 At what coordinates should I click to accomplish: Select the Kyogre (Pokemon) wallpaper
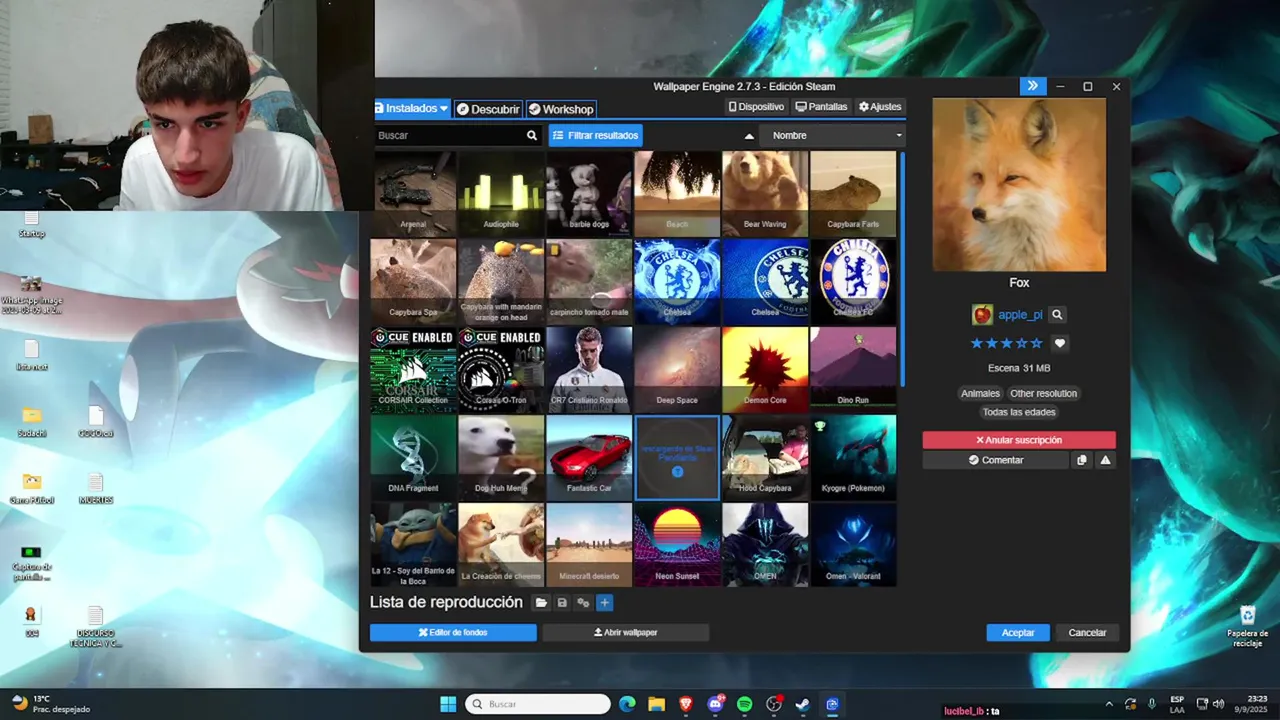[x=853, y=457]
